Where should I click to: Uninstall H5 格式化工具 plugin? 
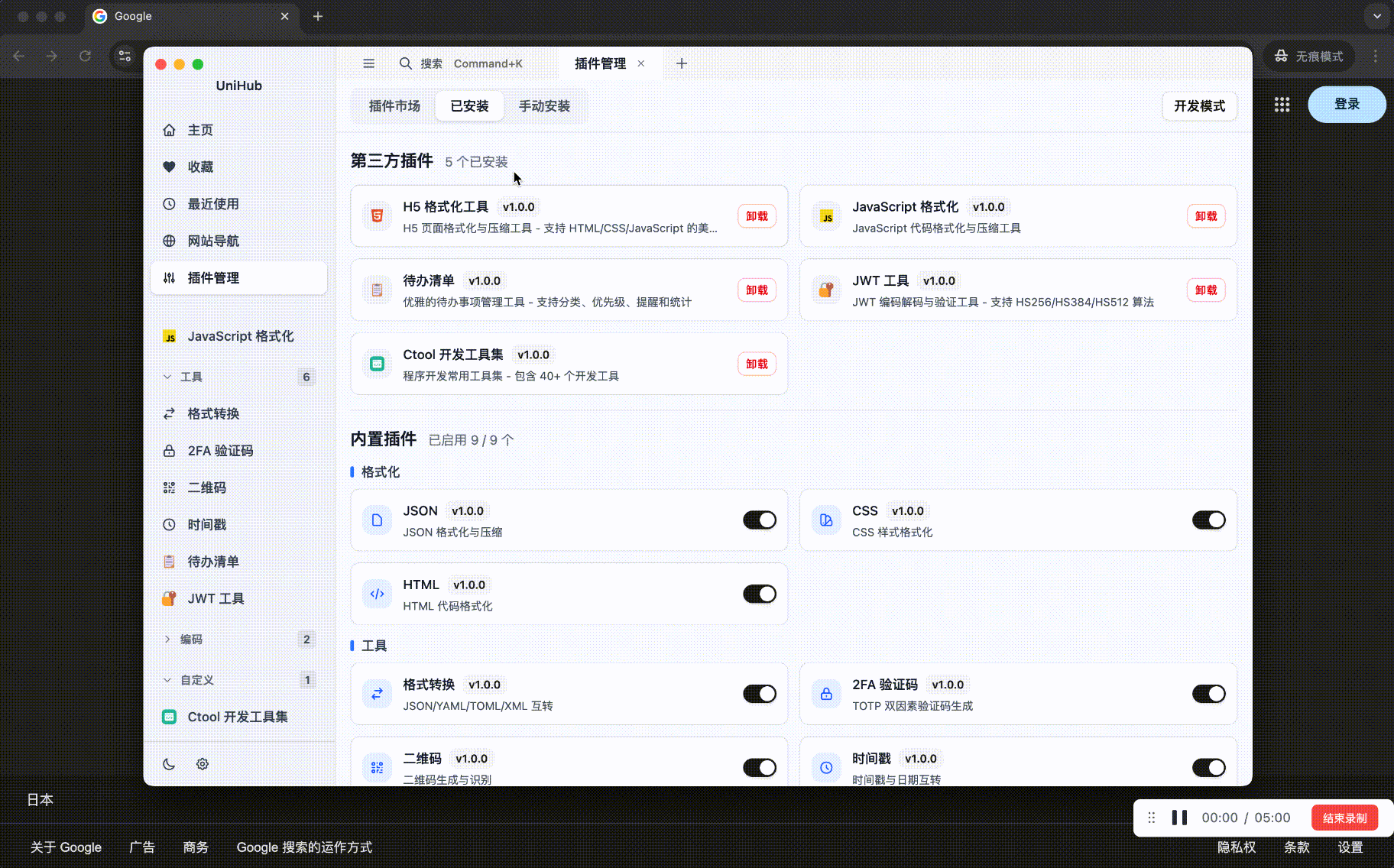757,216
